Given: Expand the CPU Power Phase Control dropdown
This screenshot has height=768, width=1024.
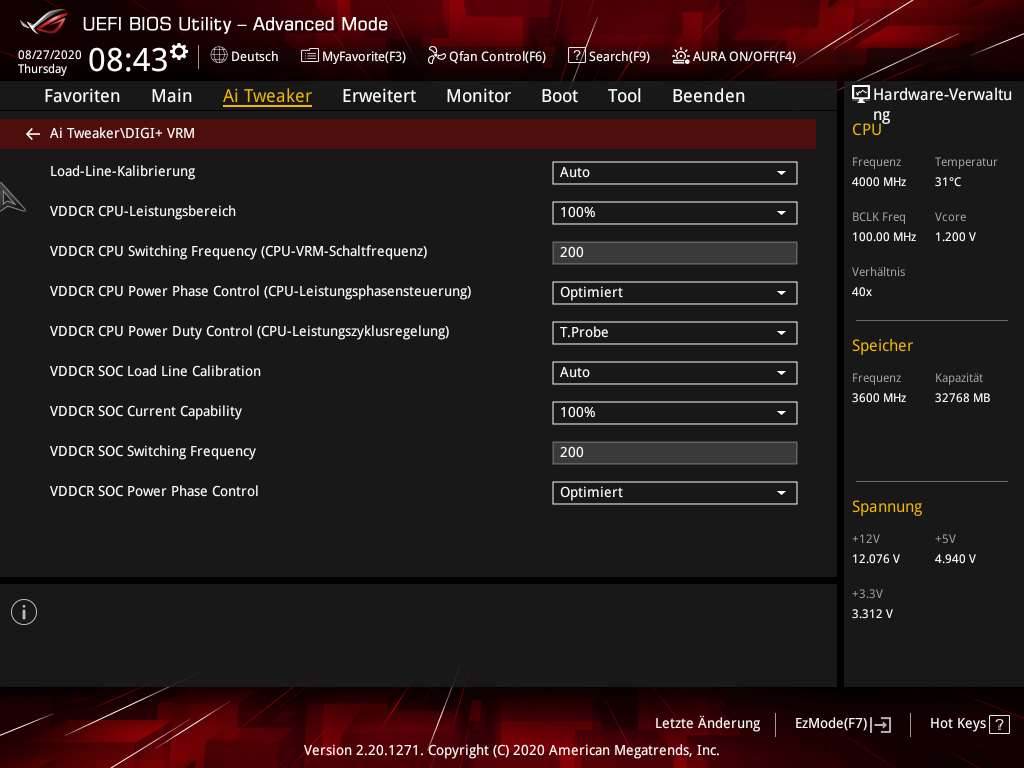Looking at the screenshot, I should coord(675,293).
